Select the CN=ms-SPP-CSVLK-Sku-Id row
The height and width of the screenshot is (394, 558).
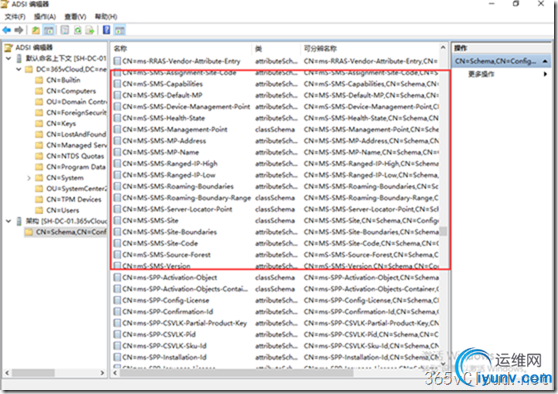point(276,346)
